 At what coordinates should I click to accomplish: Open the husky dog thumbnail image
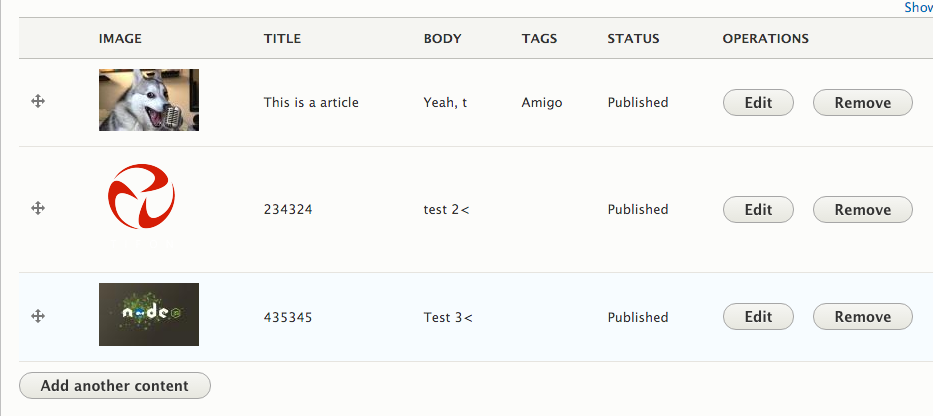pos(149,100)
